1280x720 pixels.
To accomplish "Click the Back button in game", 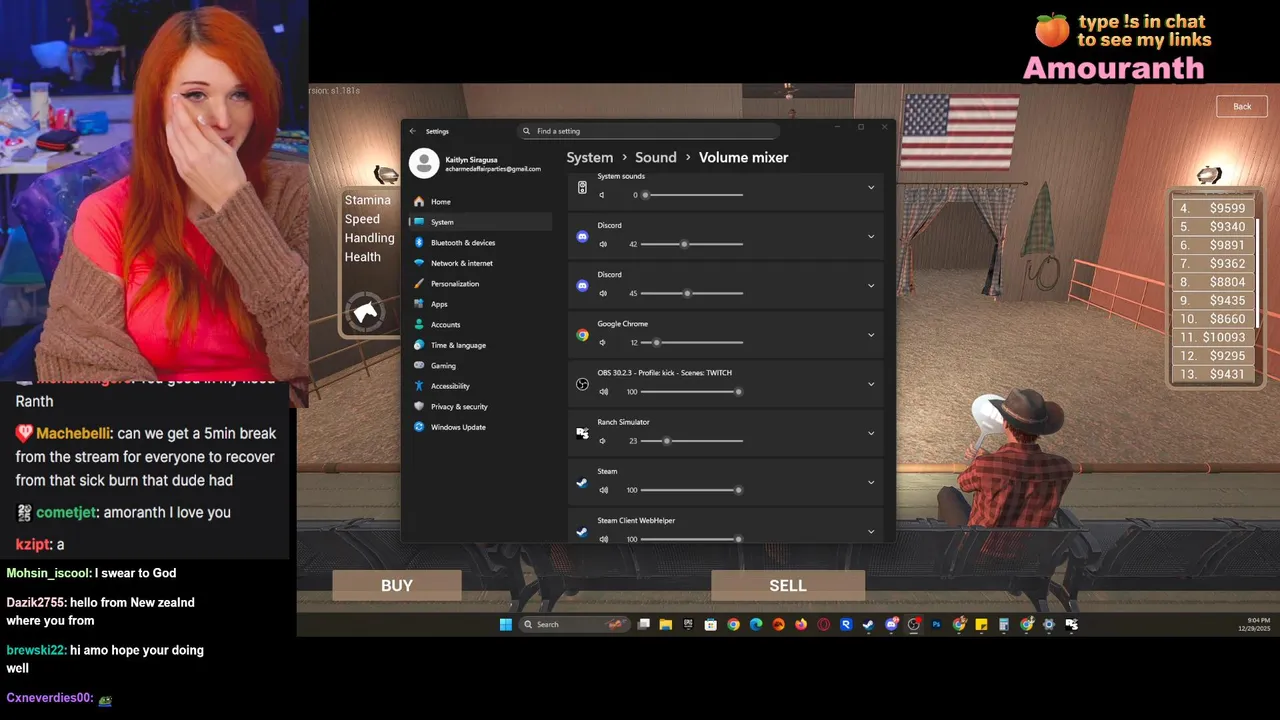I will click(1242, 106).
